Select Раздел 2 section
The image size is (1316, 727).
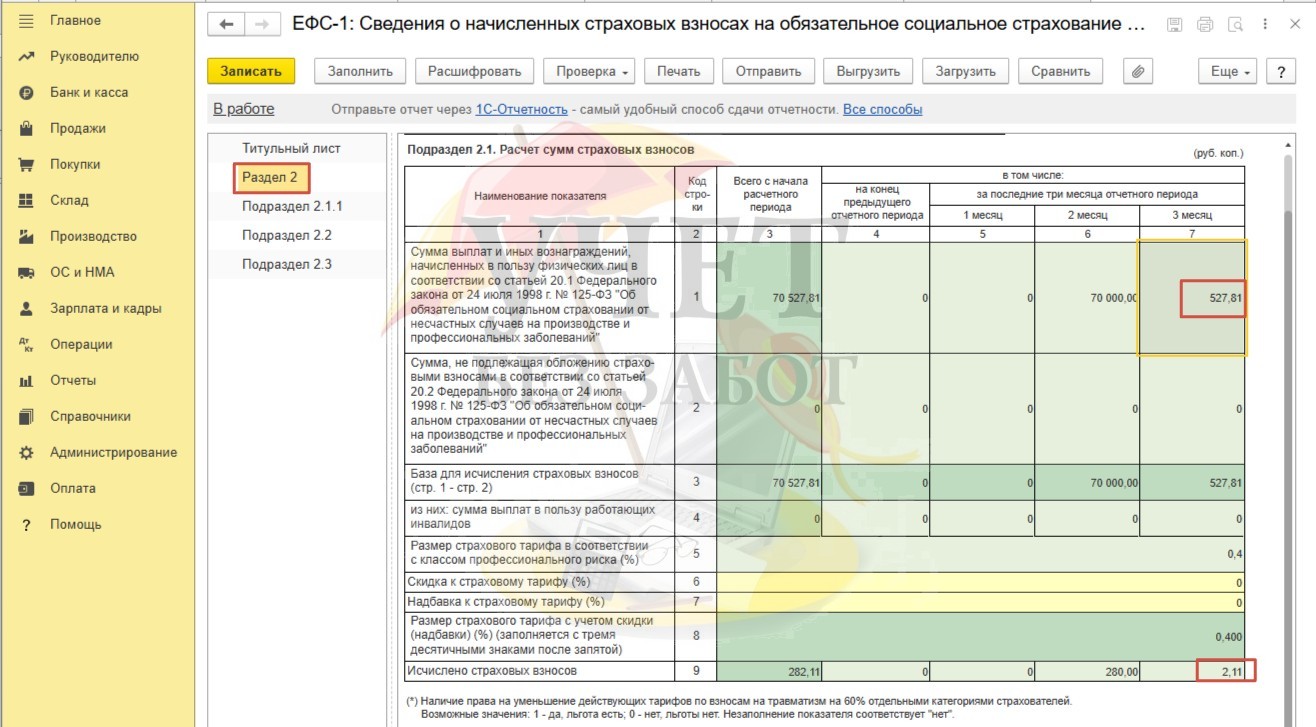pos(272,177)
